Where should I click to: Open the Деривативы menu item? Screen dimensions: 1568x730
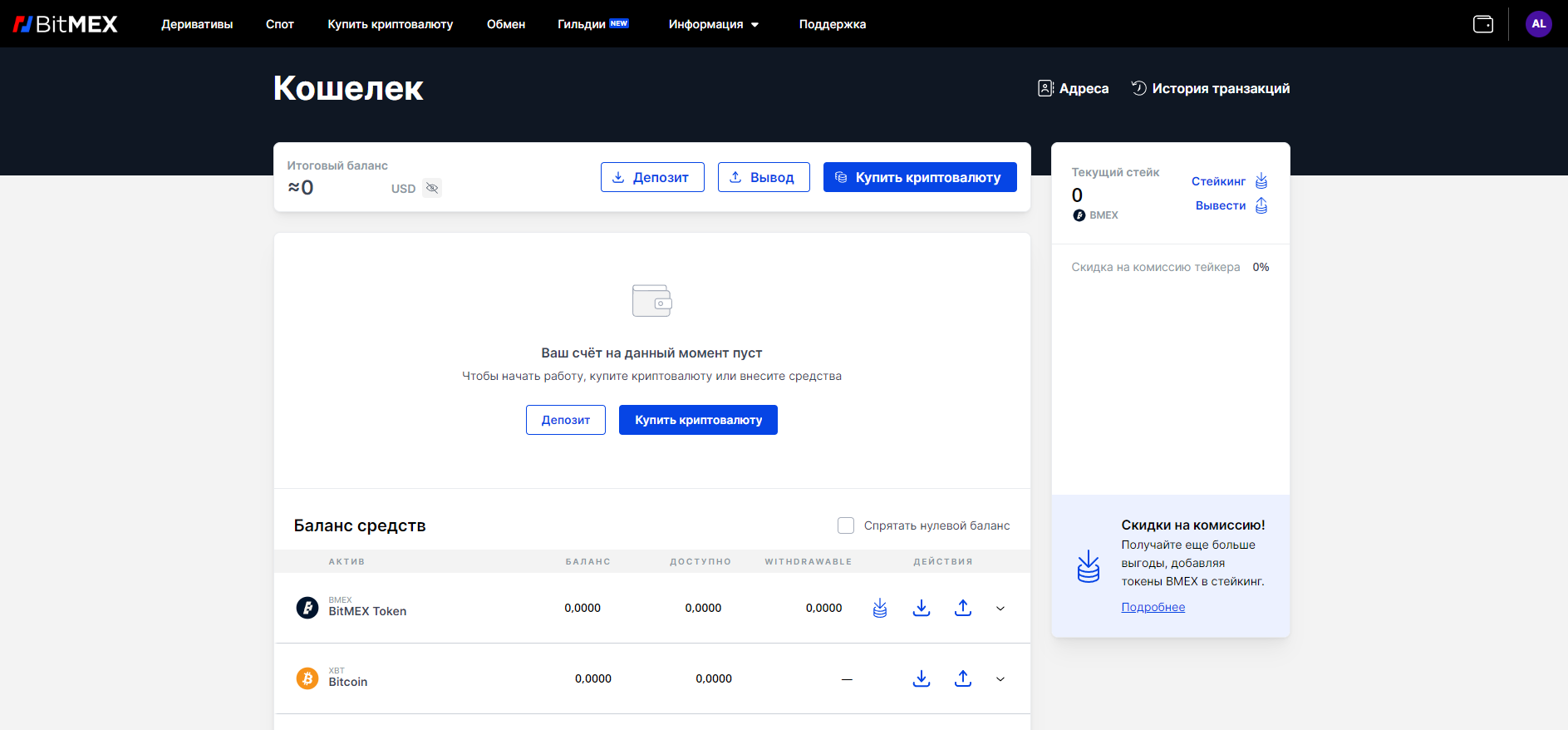[197, 24]
